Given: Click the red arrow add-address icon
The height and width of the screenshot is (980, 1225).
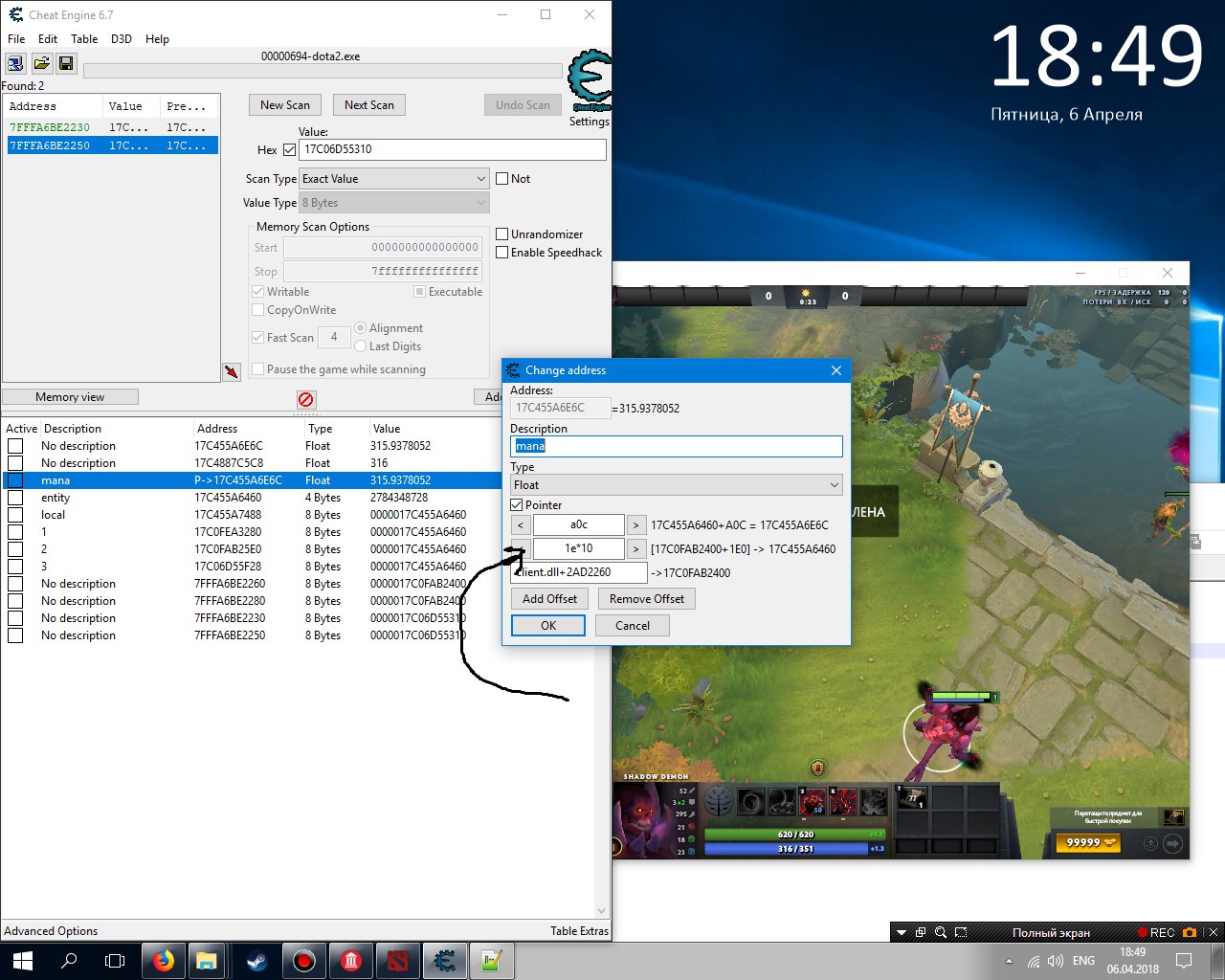Looking at the screenshot, I should coord(232,371).
